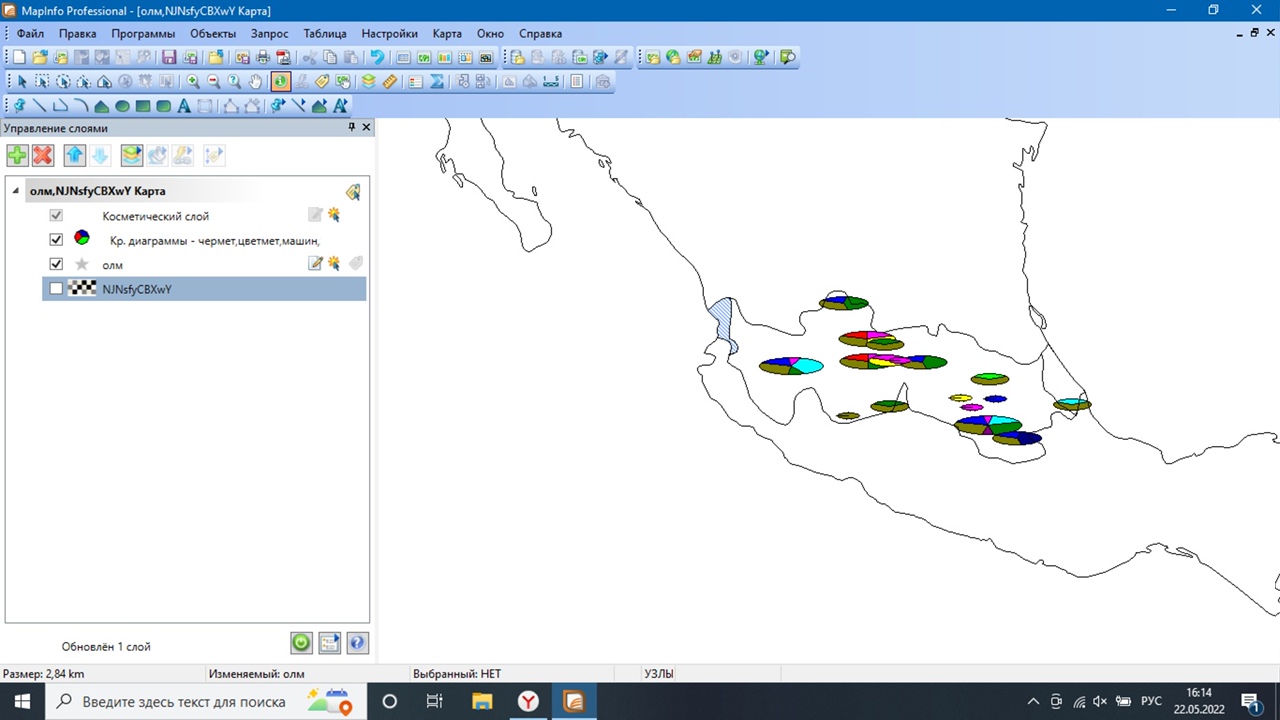Collapse the олм,NJNsfyCBXwY Карта tree node
Viewport: 1280px width, 720px height.
pyautogui.click(x=15, y=191)
